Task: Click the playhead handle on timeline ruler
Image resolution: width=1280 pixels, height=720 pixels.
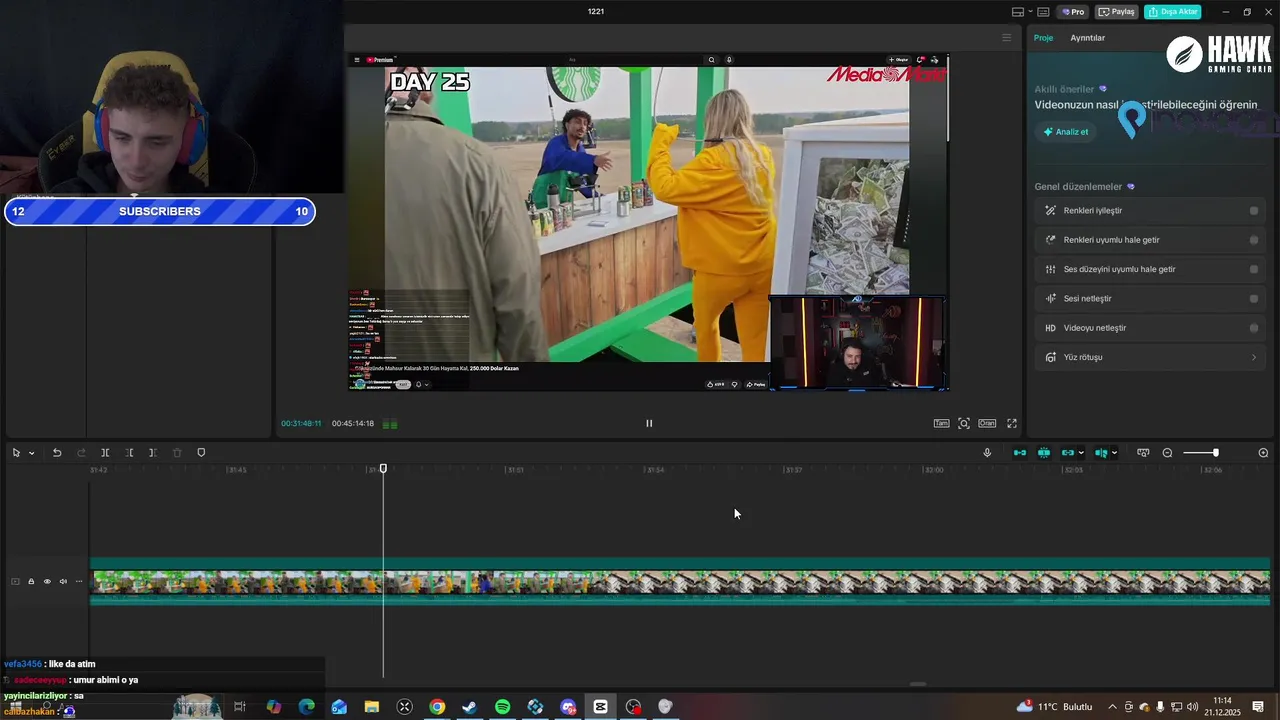Action: click(383, 468)
